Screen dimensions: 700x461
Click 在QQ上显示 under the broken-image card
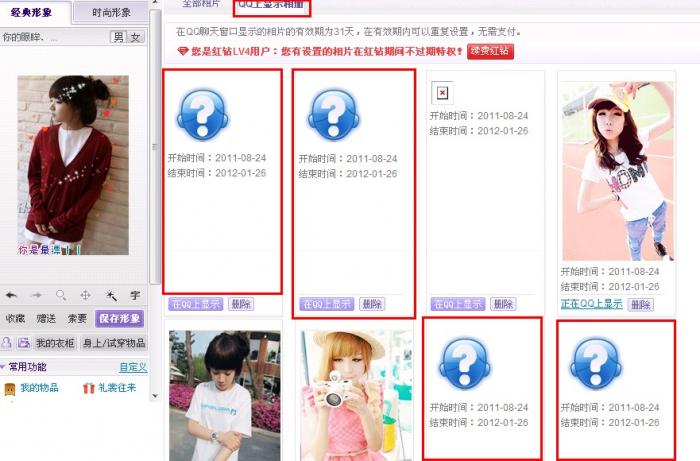click(x=458, y=304)
